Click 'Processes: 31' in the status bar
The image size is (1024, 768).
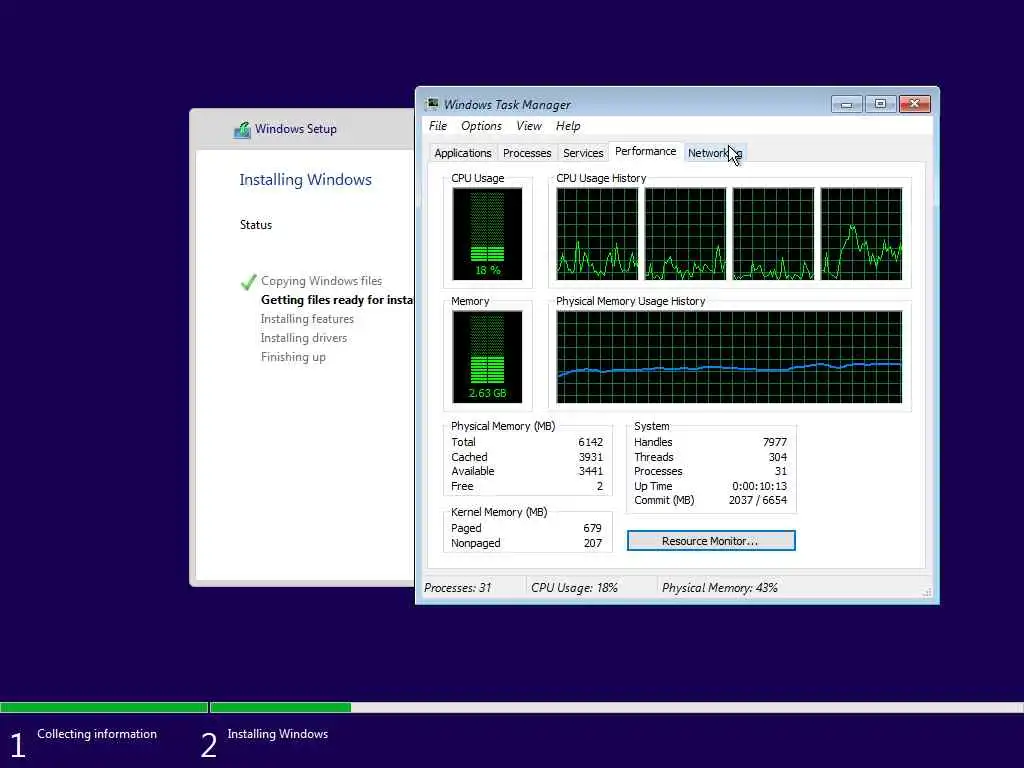(x=458, y=588)
